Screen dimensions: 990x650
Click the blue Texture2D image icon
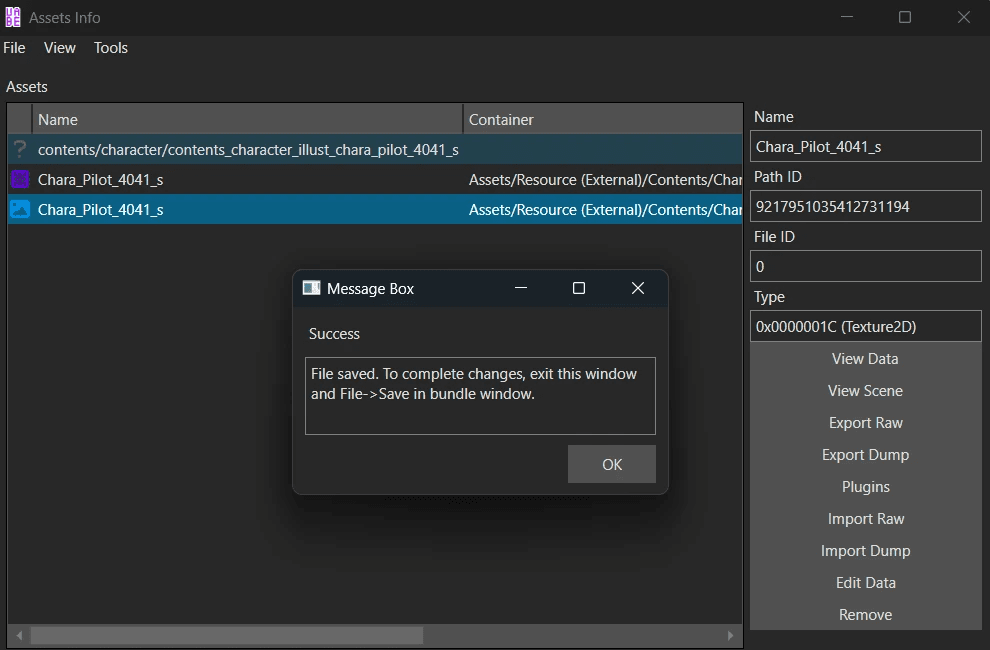point(20,209)
